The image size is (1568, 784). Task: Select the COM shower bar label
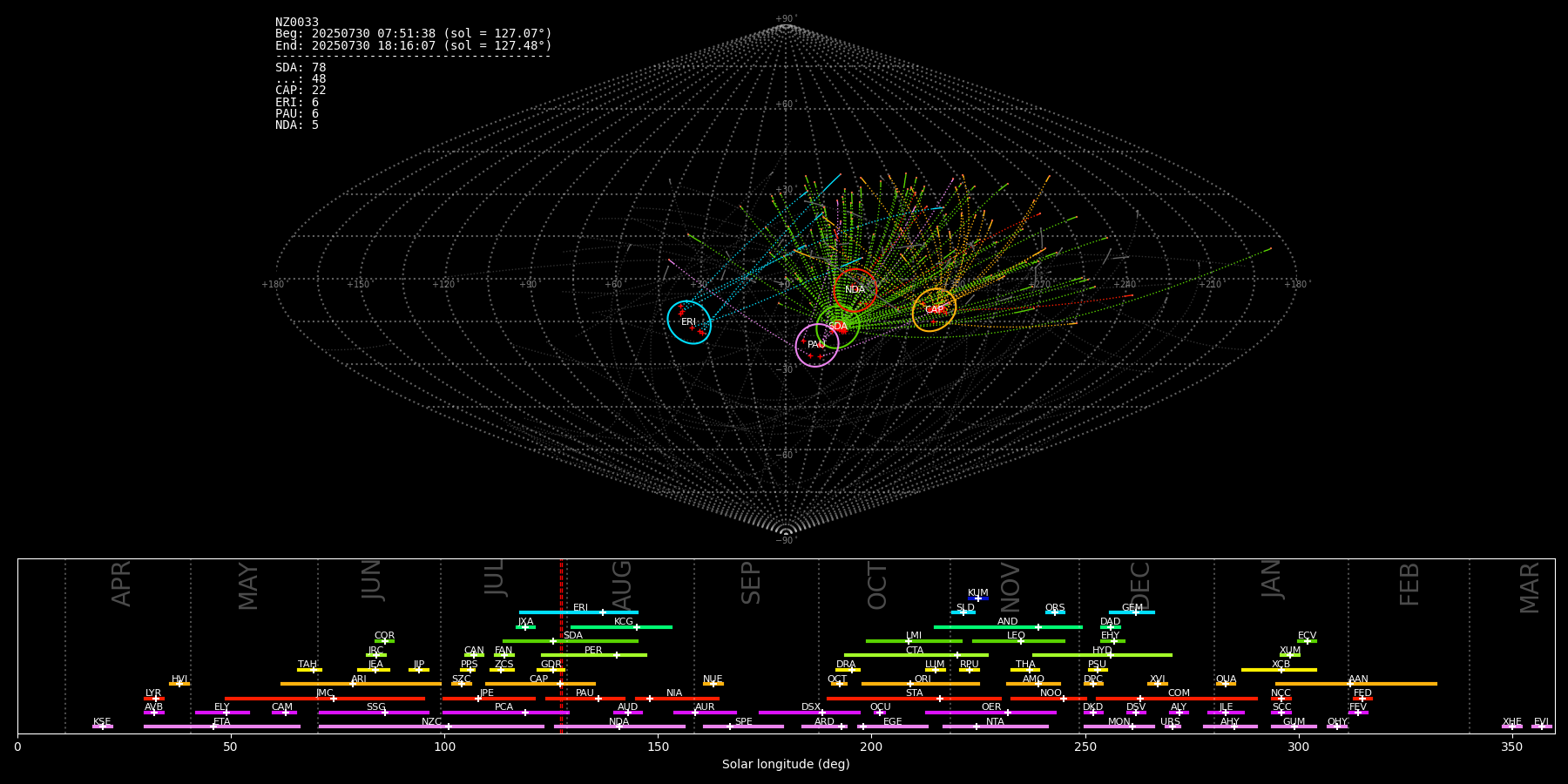click(x=1179, y=693)
